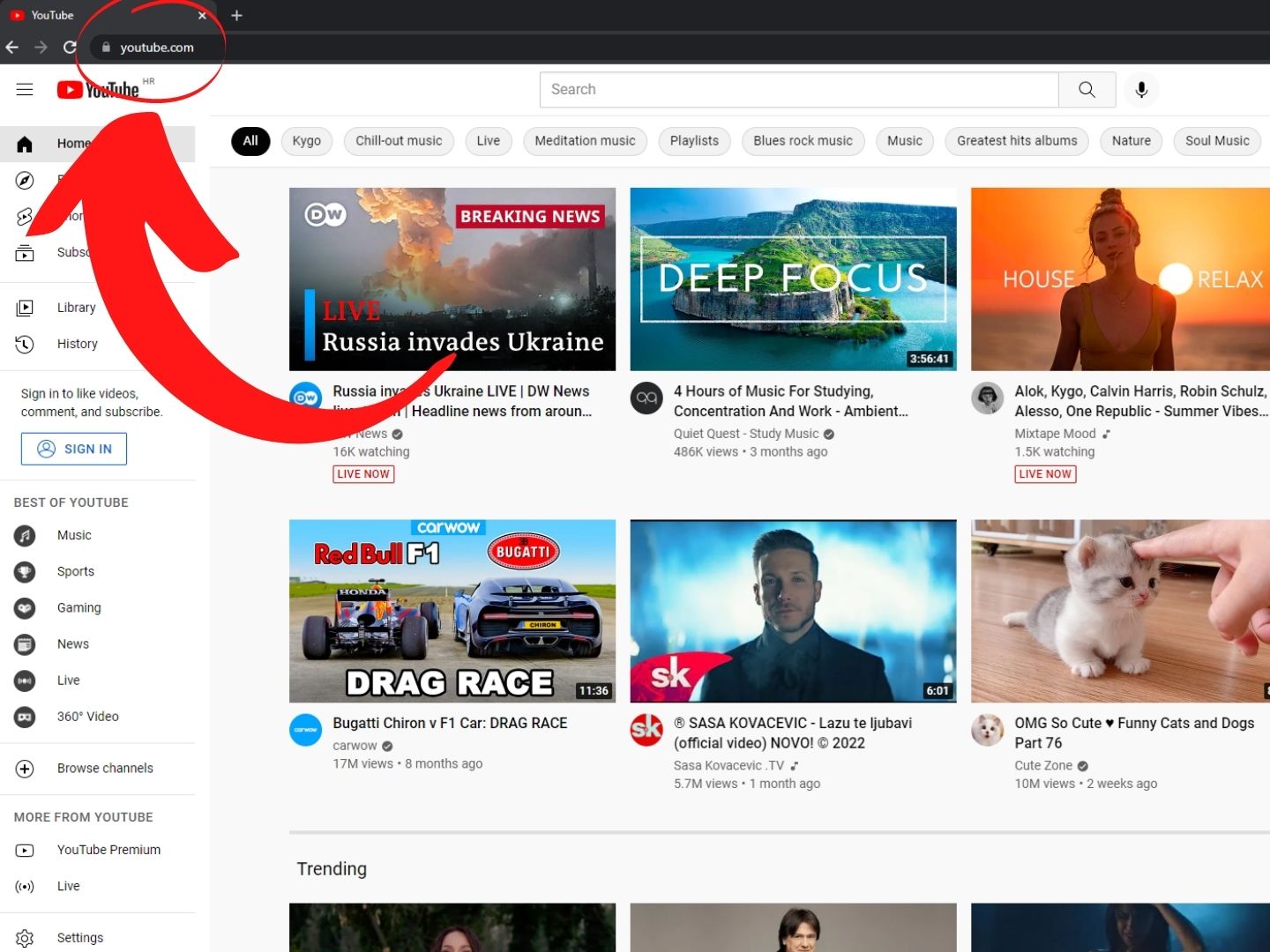Select the Music filter chip

(905, 141)
